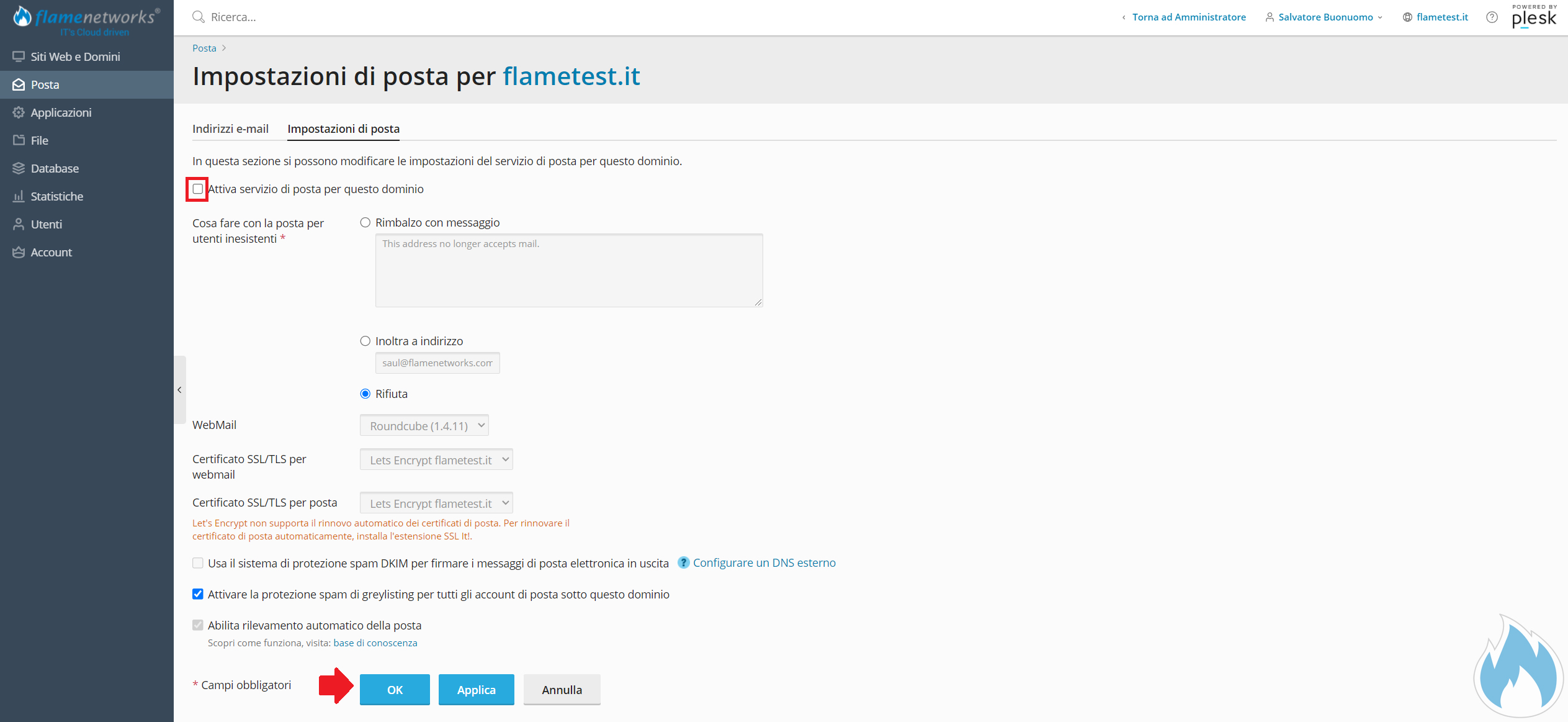Open the WebMail Roundcube dropdown

point(424,425)
